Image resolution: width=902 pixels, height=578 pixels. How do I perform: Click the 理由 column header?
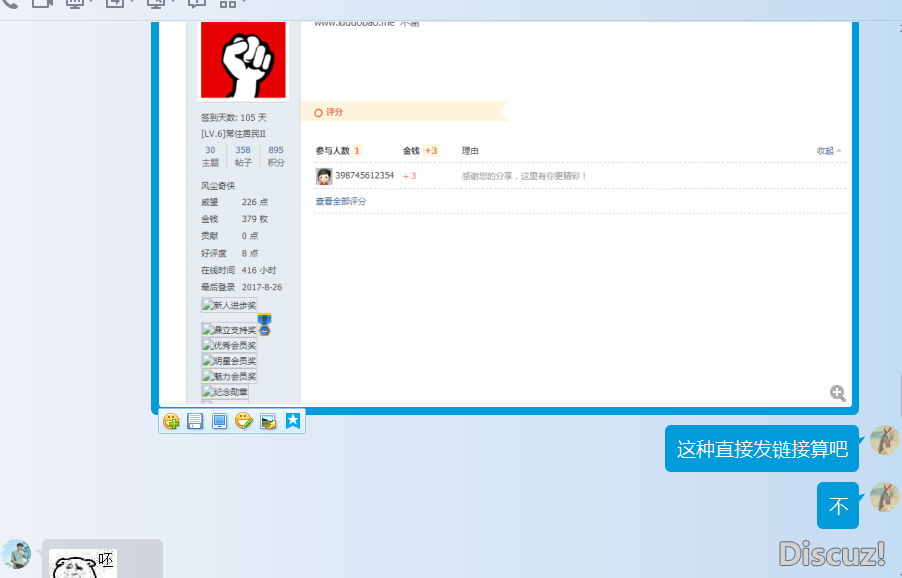pos(470,151)
